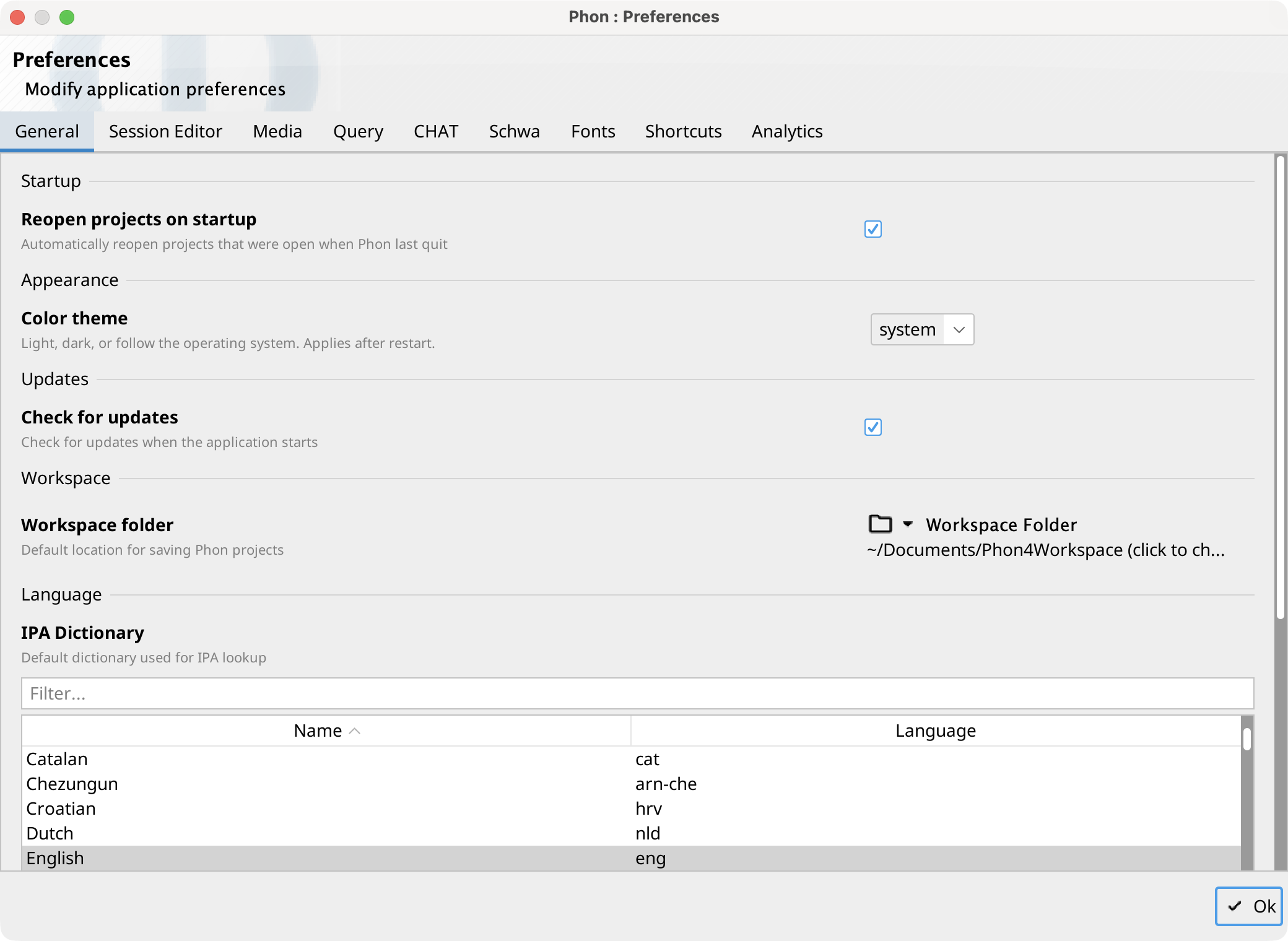
Task: Select the Chezungun dictionary row
Action: coord(632,784)
